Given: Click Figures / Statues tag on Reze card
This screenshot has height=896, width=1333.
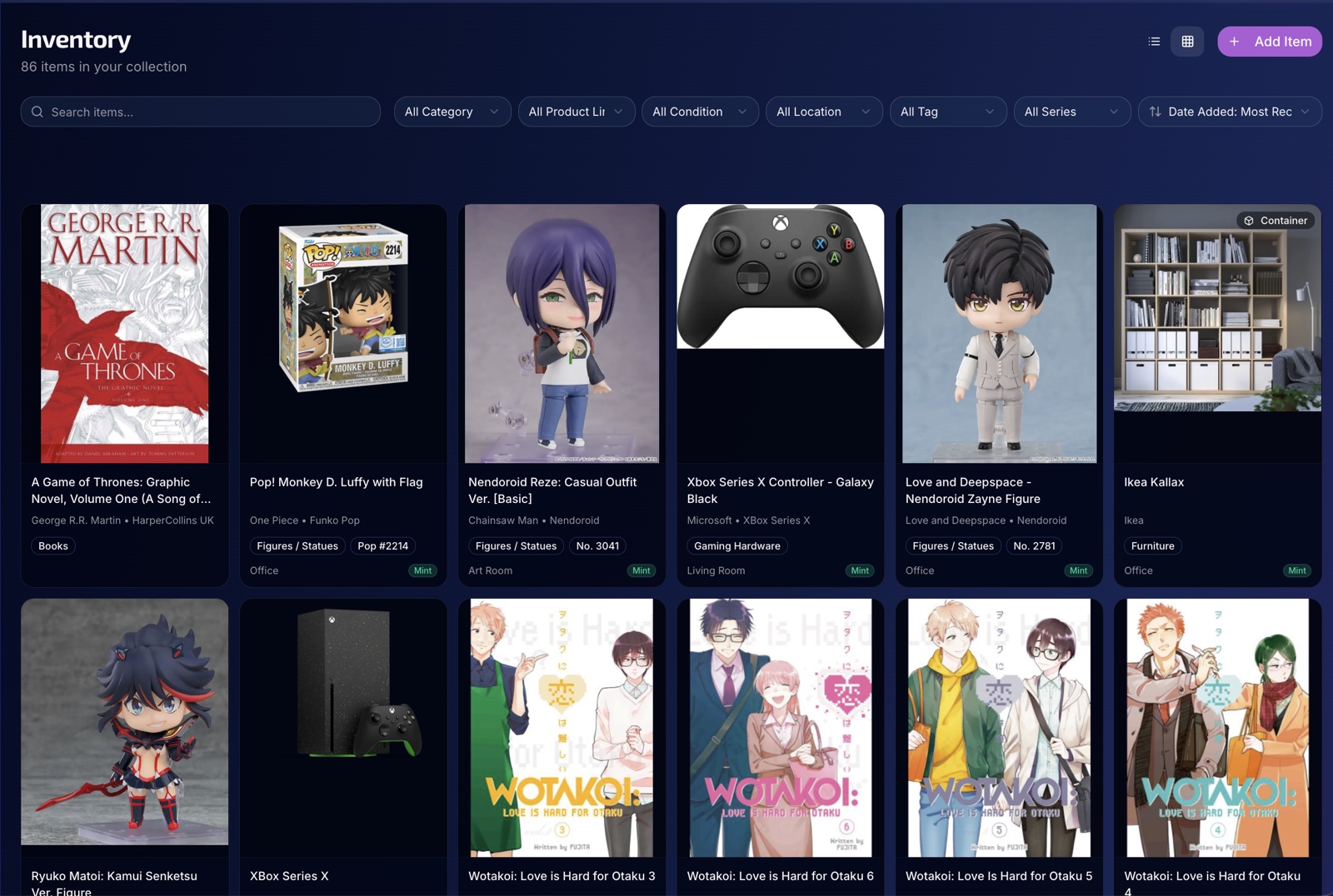Looking at the screenshot, I should click(x=516, y=546).
